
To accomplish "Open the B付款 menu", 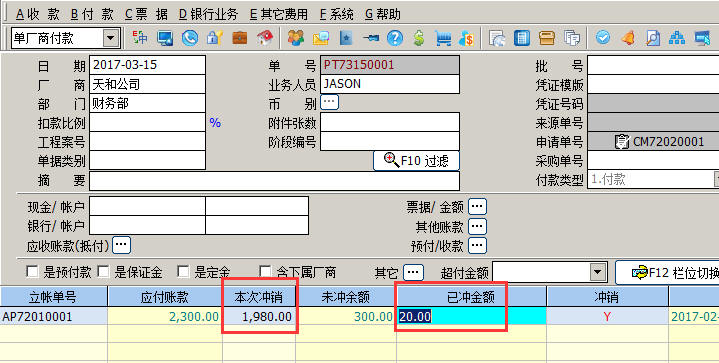I will click(x=92, y=14).
